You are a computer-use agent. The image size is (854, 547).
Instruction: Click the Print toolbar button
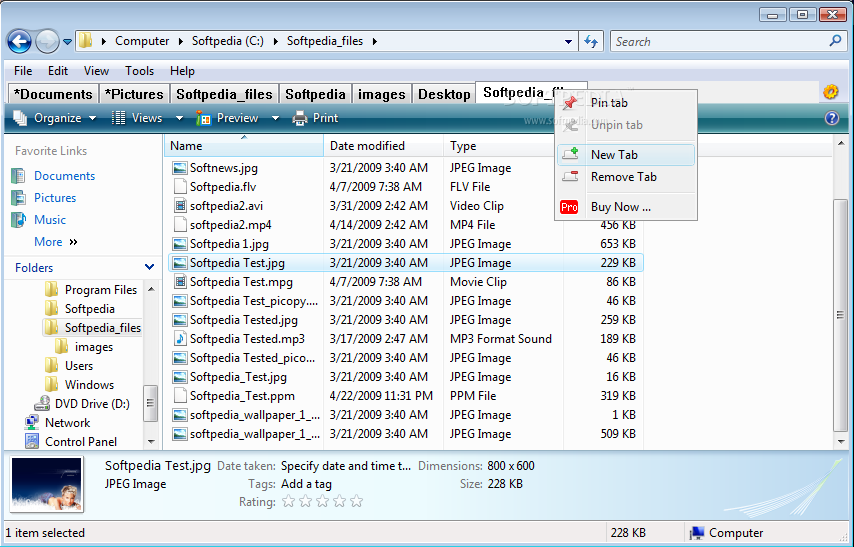(x=315, y=118)
